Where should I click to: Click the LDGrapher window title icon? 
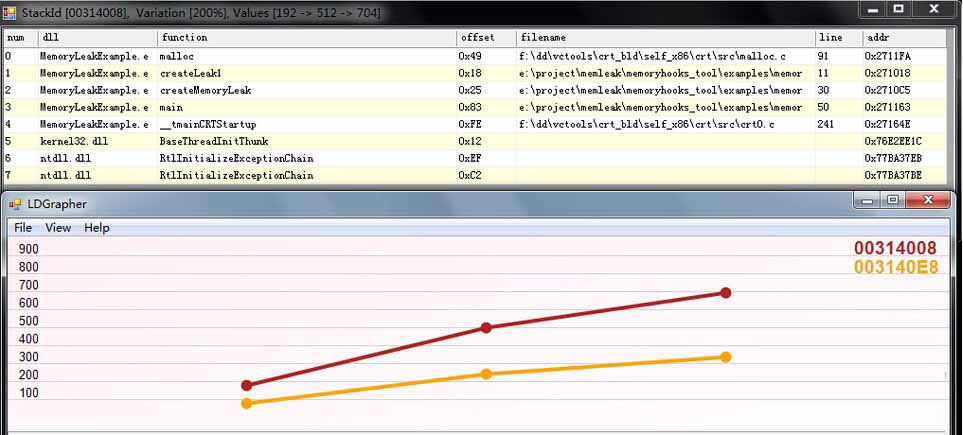coord(14,203)
